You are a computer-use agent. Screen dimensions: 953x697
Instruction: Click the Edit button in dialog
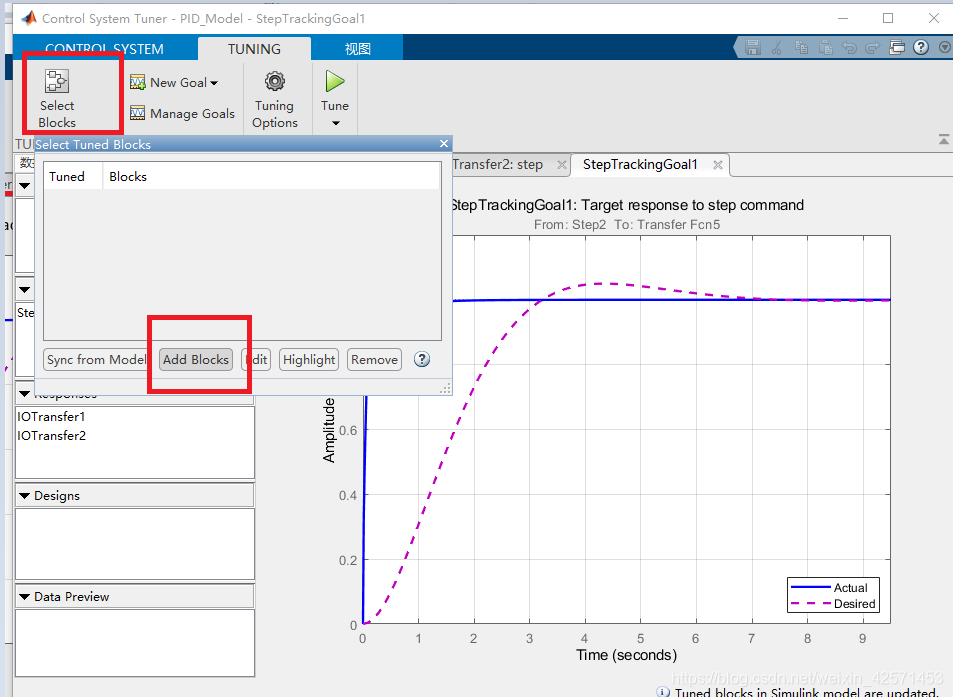(x=256, y=360)
